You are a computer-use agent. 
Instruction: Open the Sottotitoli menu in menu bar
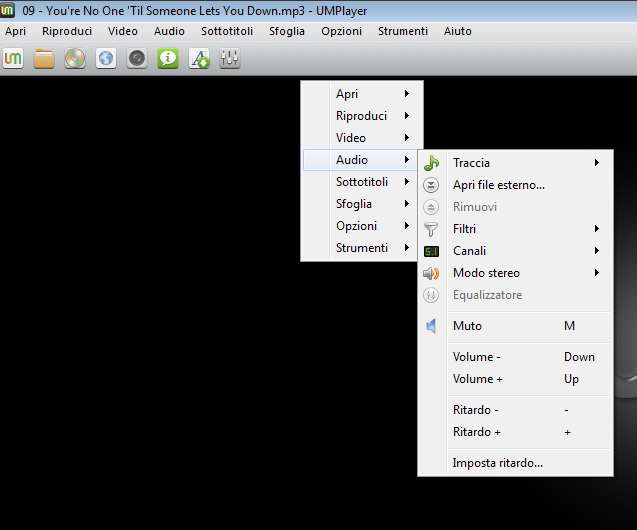[227, 31]
